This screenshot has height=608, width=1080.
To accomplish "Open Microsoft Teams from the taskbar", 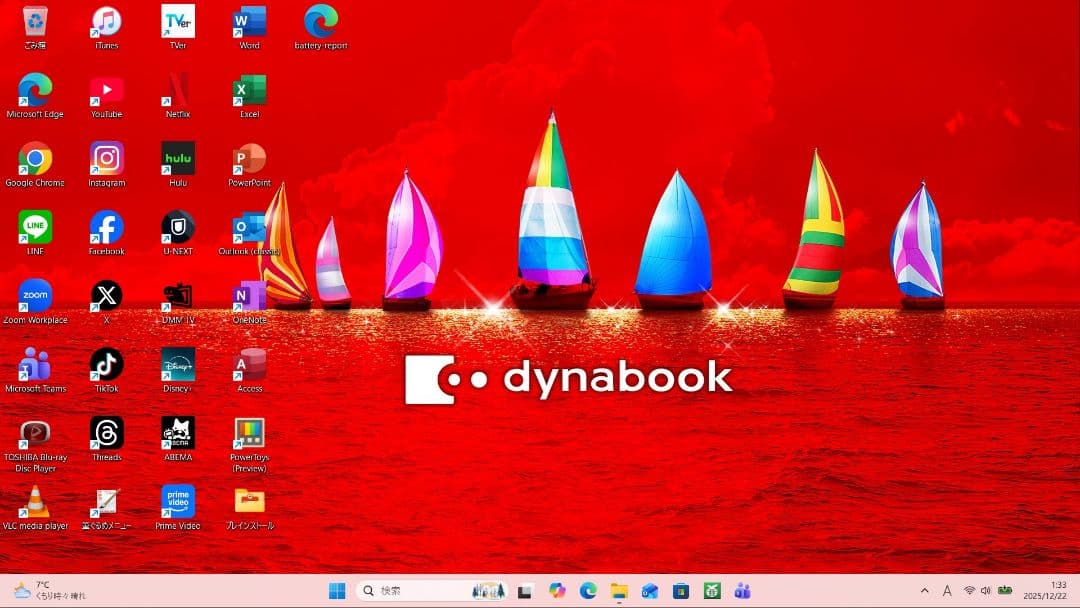I will (744, 590).
